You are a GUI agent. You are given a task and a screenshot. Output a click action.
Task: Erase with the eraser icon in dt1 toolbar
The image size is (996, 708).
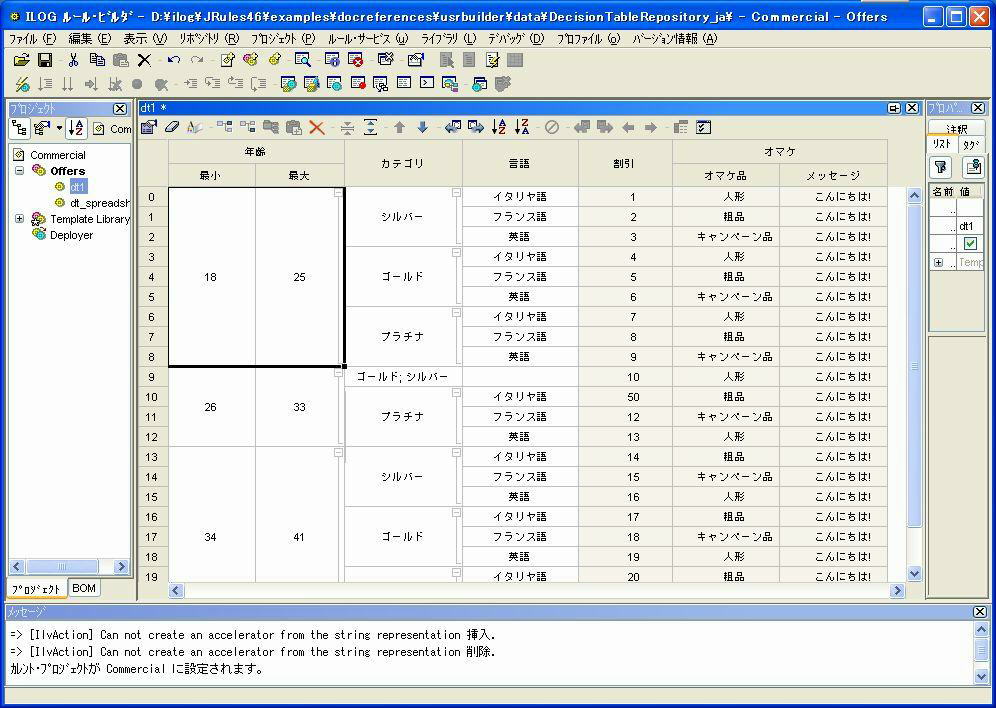[172, 128]
